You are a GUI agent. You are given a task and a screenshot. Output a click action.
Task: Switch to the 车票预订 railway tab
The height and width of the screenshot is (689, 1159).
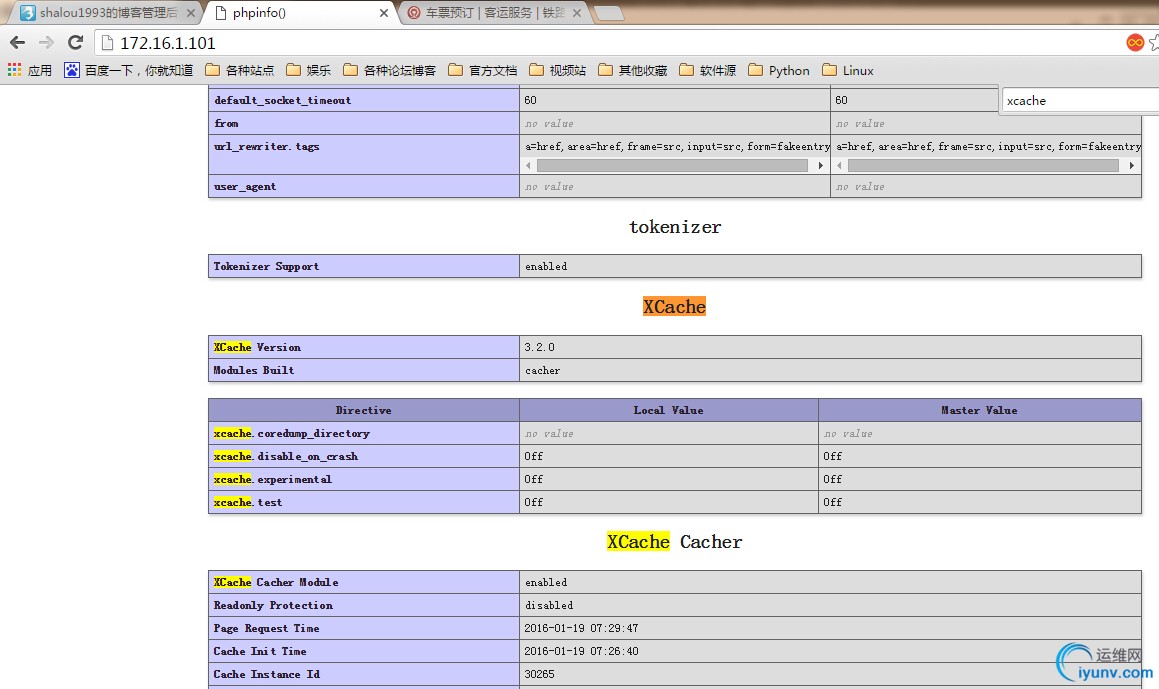495,13
